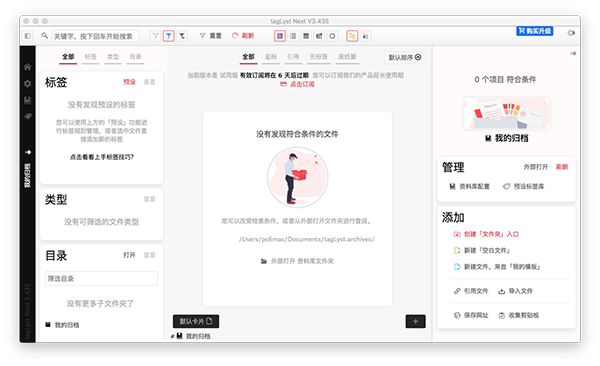Image resolution: width=600 pixels, height=366 pixels.
Task: Click 新建文件，来自「我的模板」
Action: click(497, 267)
